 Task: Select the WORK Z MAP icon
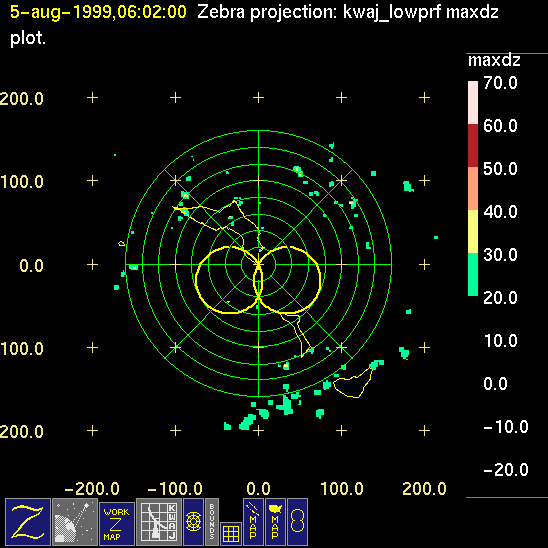click(117, 524)
